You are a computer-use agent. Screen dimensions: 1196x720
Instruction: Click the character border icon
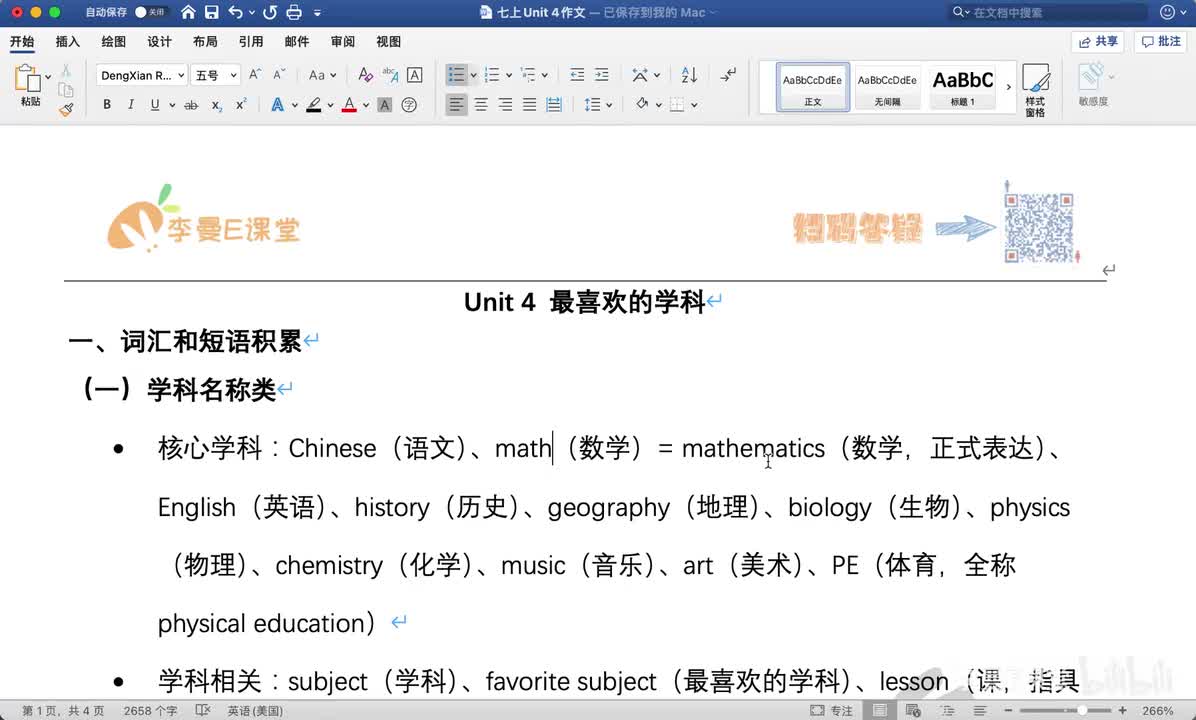(x=415, y=75)
